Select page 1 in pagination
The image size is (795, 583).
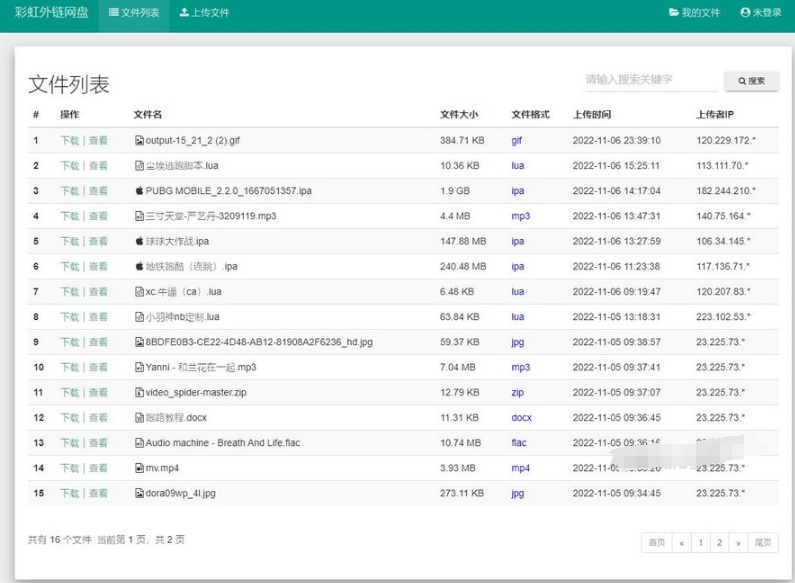(x=700, y=542)
